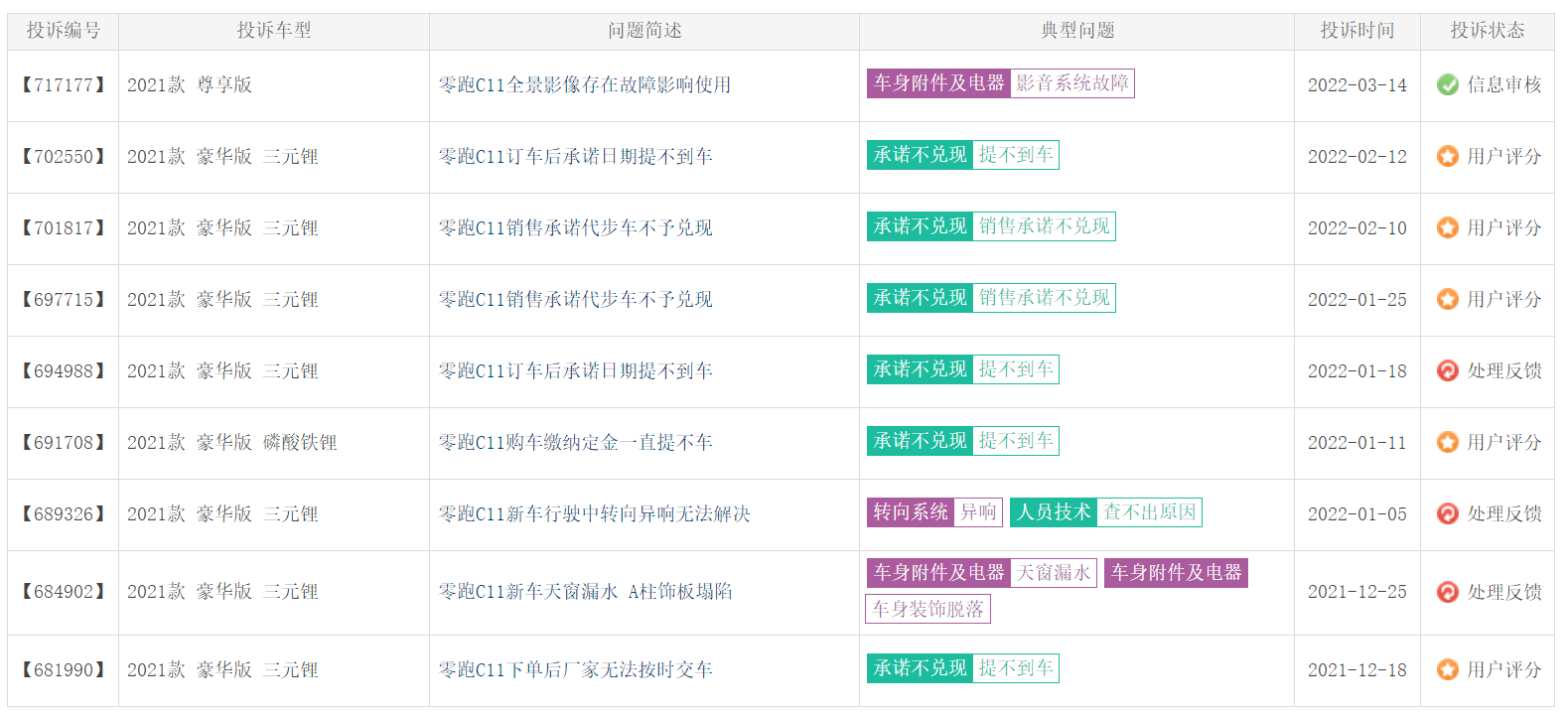The width and height of the screenshot is (1568, 721).
Task: Click the date 2022-01-05
Action: [x=1357, y=513]
